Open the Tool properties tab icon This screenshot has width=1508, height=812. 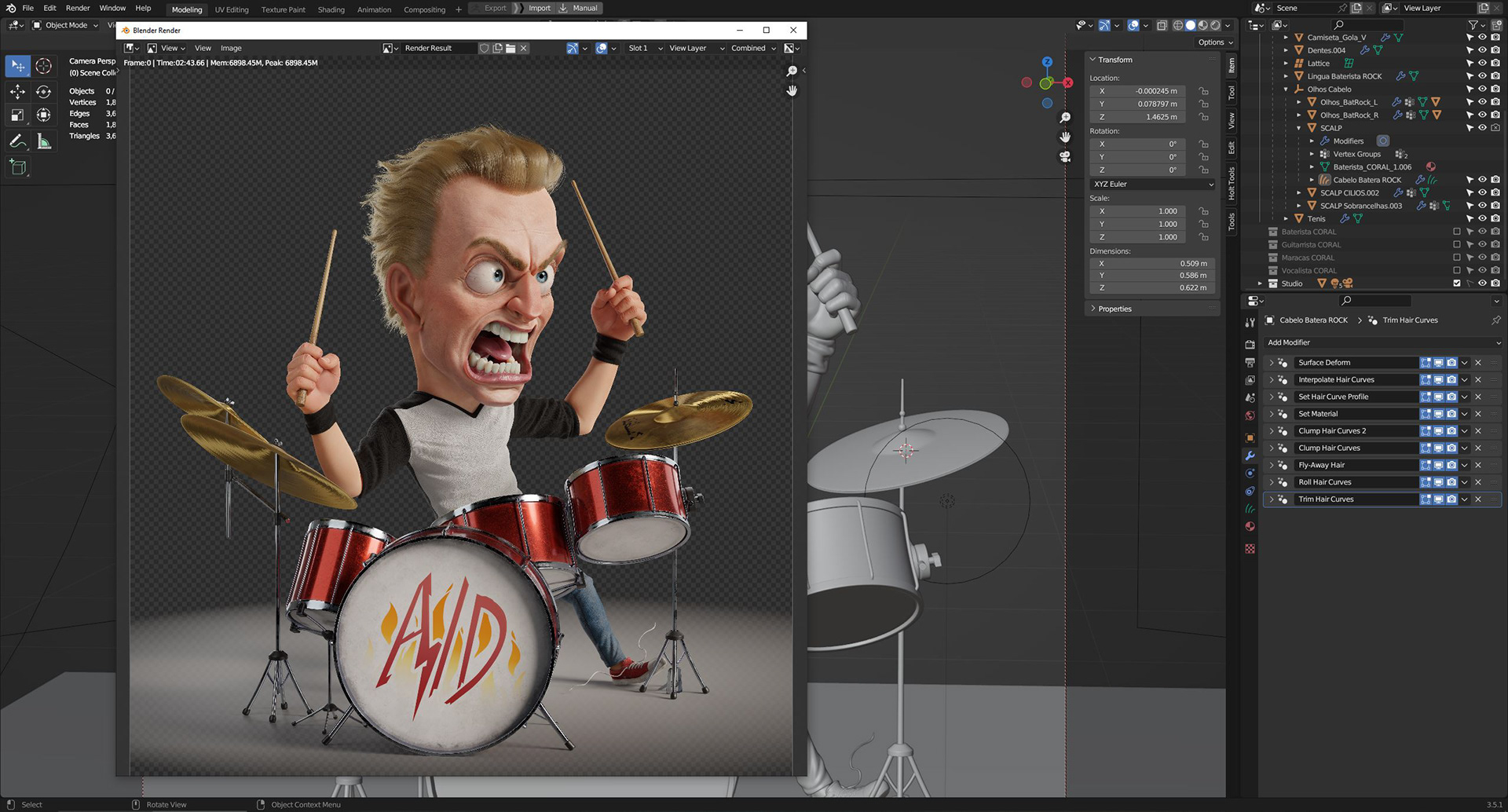pos(1250,322)
